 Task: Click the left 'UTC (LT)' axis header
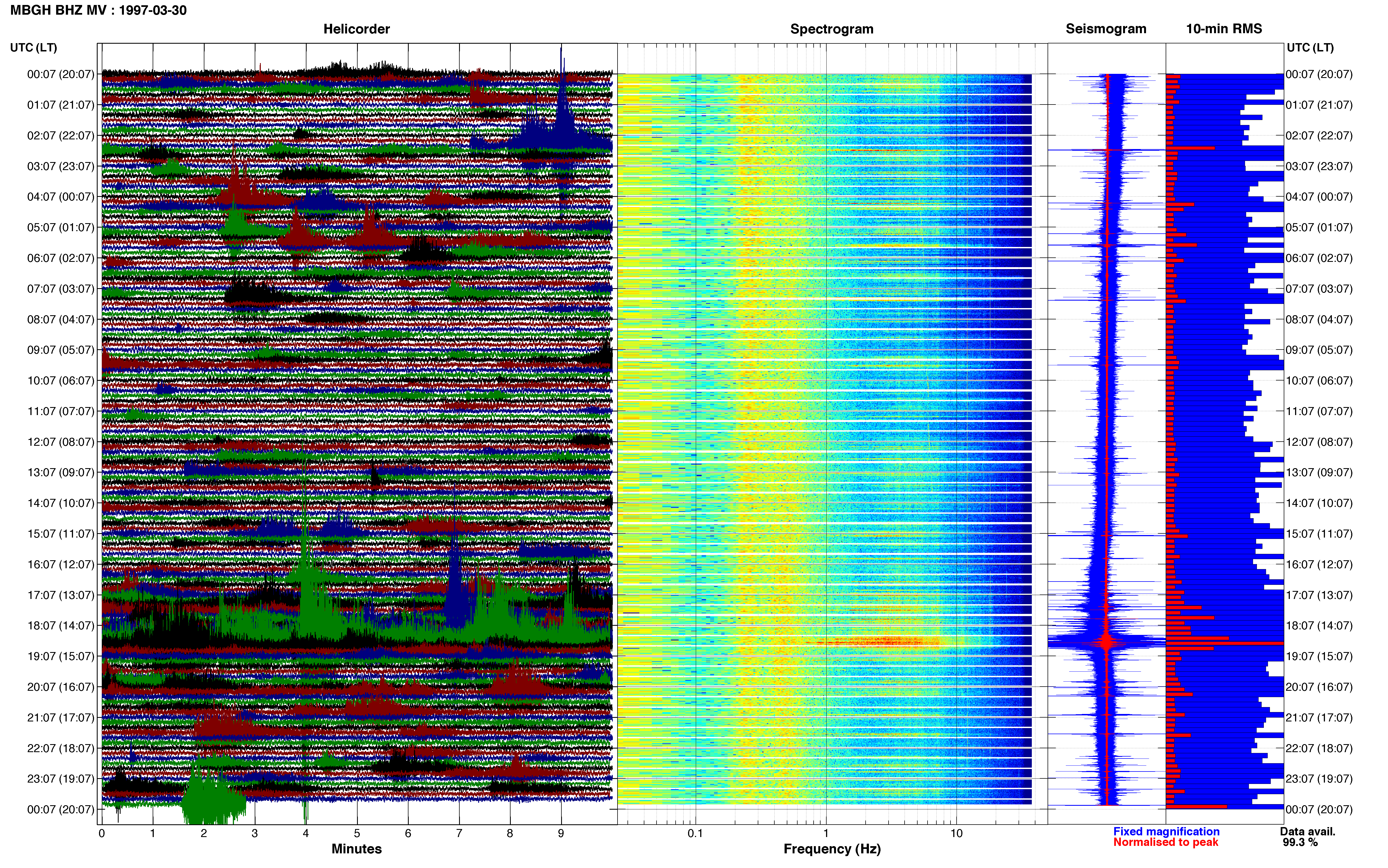pyautogui.click(x=33, y=48)
